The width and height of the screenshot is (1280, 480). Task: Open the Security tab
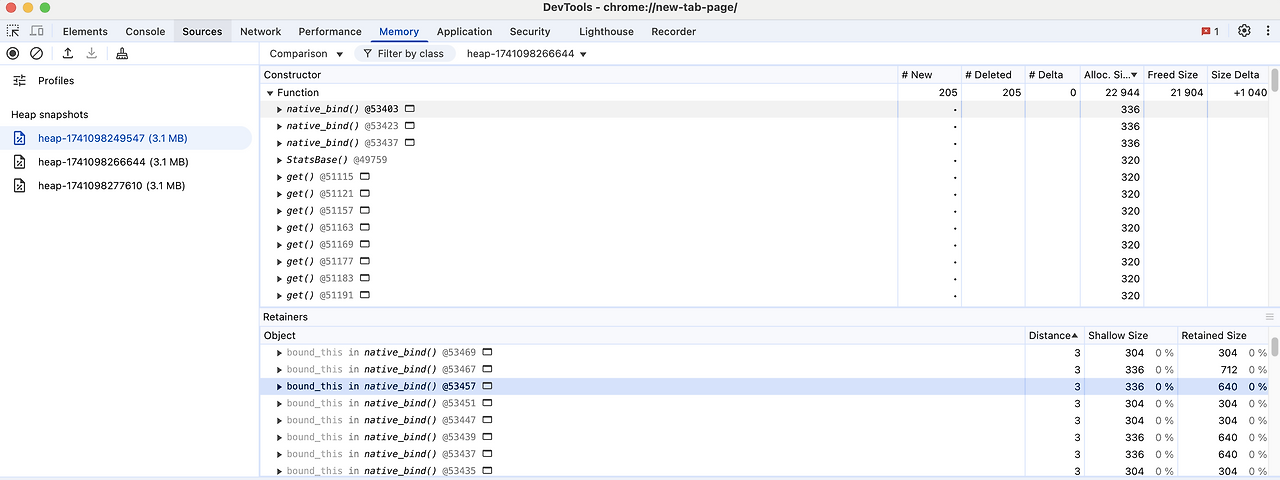pos(530,32)
